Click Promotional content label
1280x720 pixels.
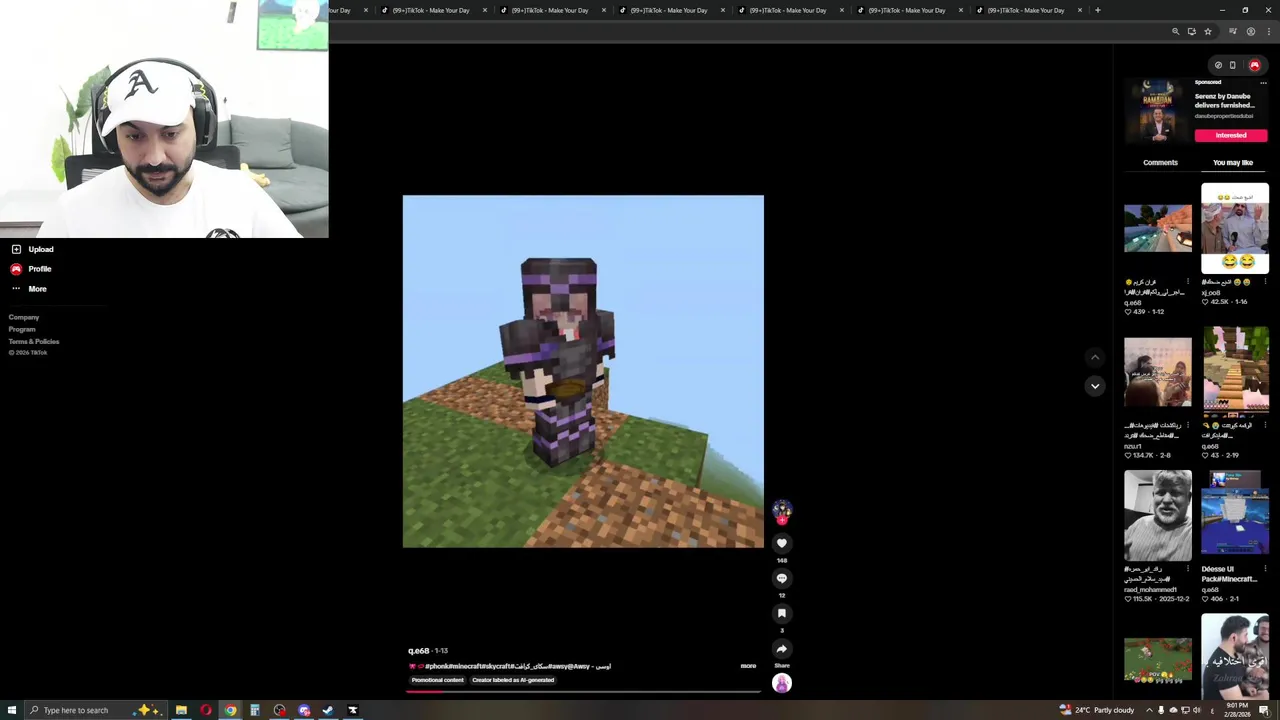(x=438, y=680)
